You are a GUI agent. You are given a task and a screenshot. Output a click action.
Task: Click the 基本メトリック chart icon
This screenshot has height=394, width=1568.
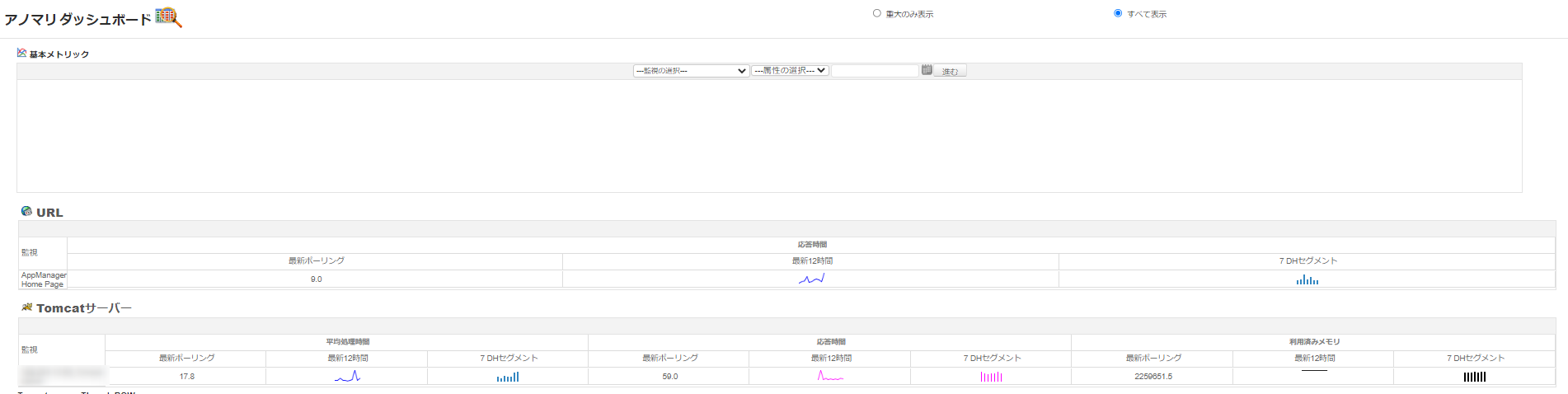click(x=21, y=53)
